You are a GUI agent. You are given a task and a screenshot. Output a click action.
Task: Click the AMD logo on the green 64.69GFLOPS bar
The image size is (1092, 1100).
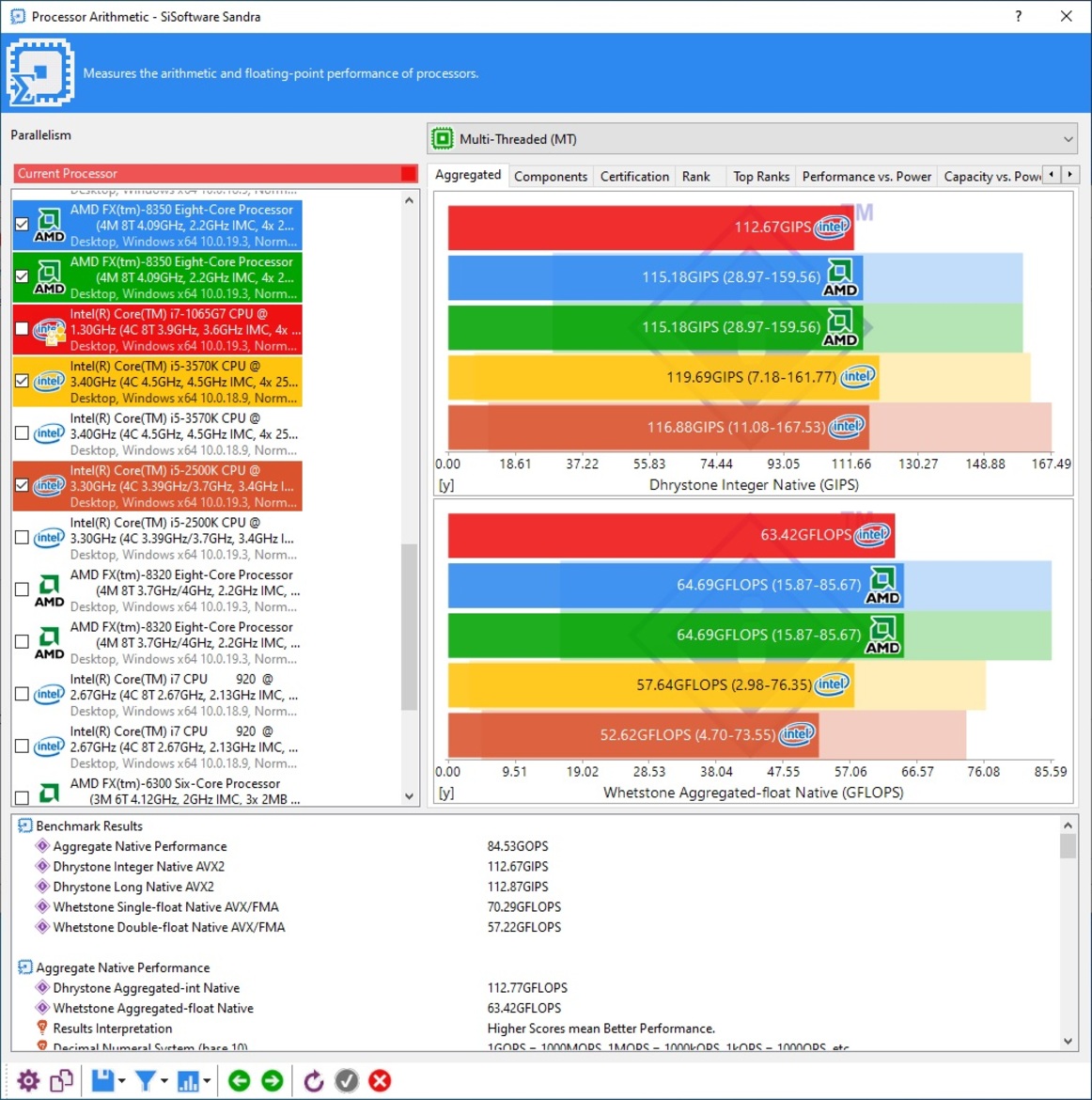pos(882,635)
